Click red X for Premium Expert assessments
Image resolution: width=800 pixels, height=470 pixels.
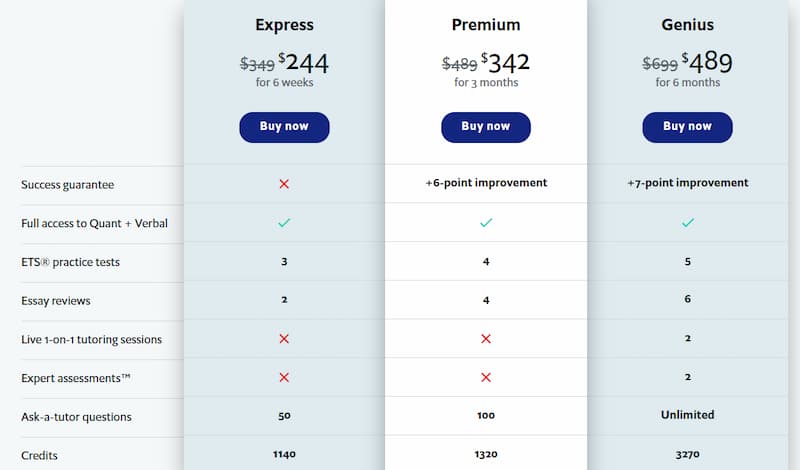point(486,378)
